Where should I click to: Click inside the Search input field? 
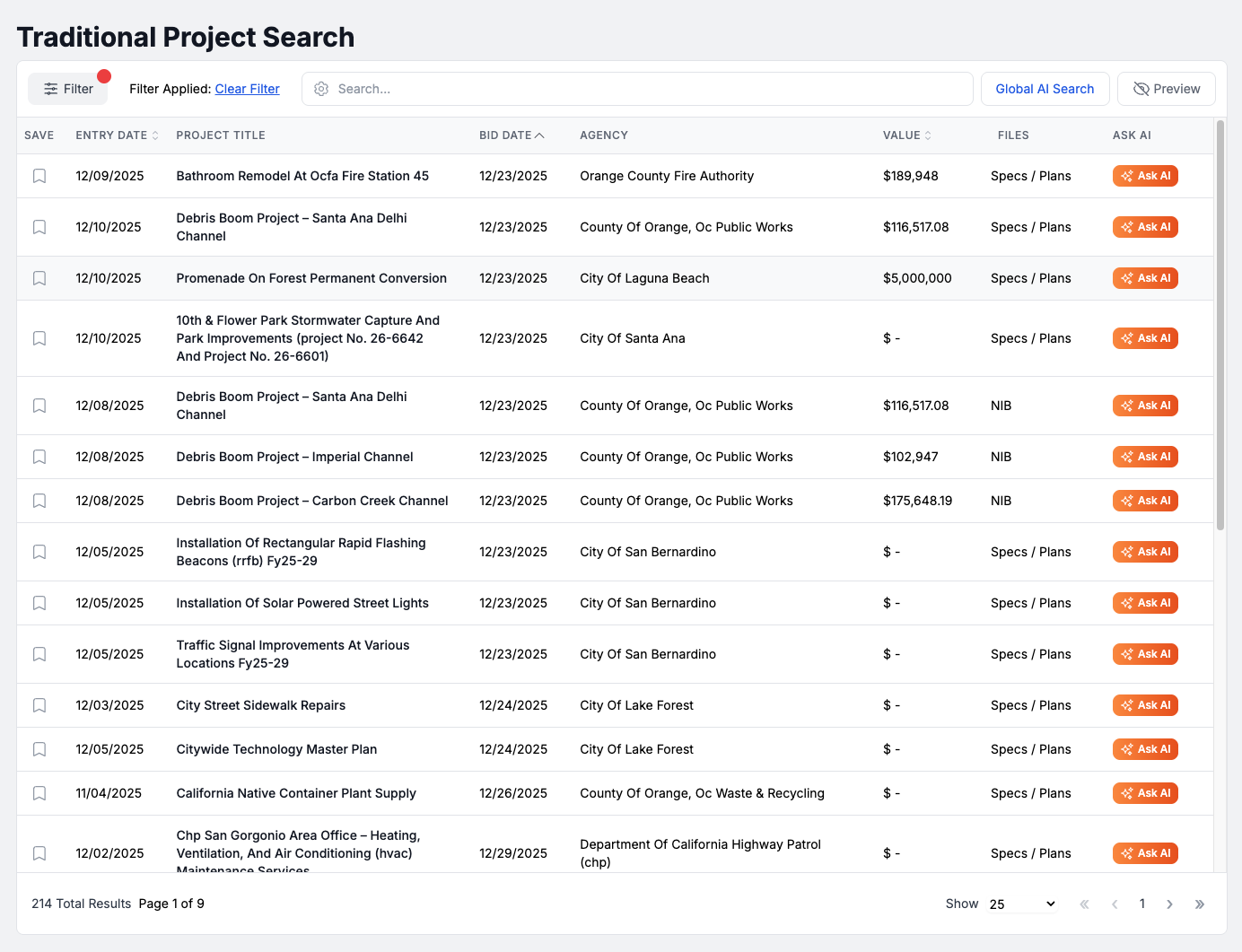pyautogui.click(x=628, y=89)
